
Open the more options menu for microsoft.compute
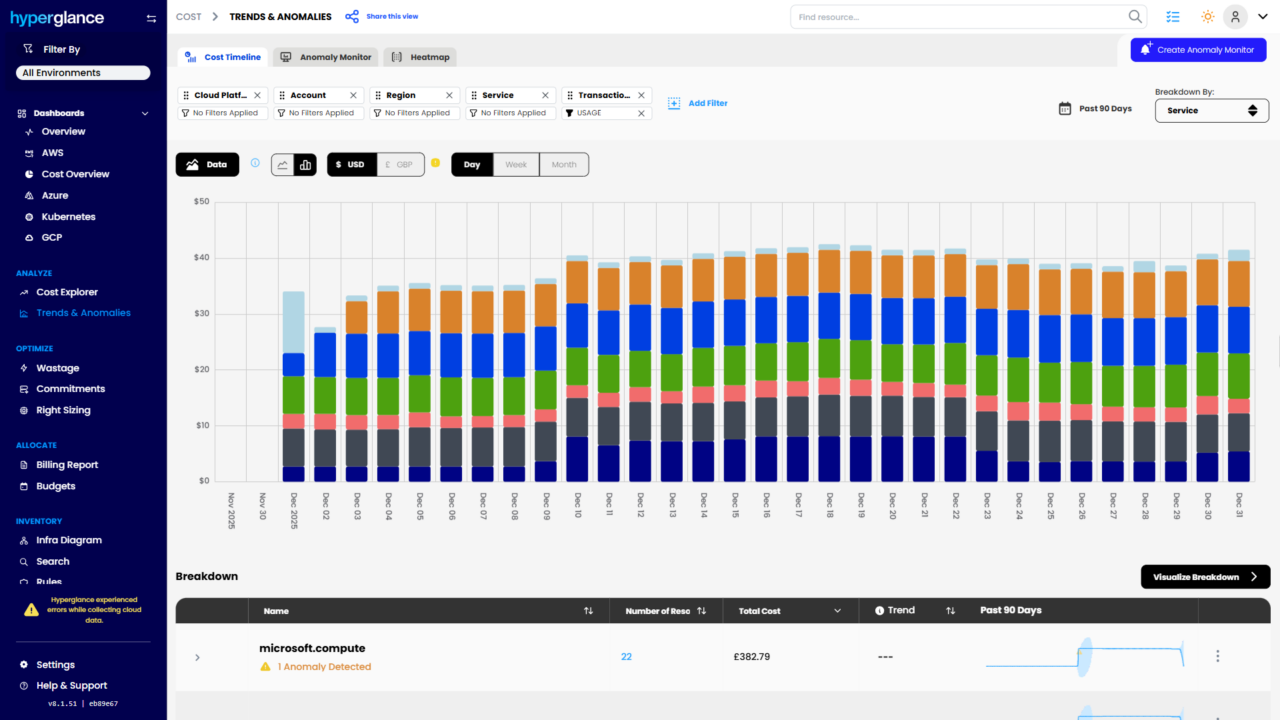click(1217, 656)
